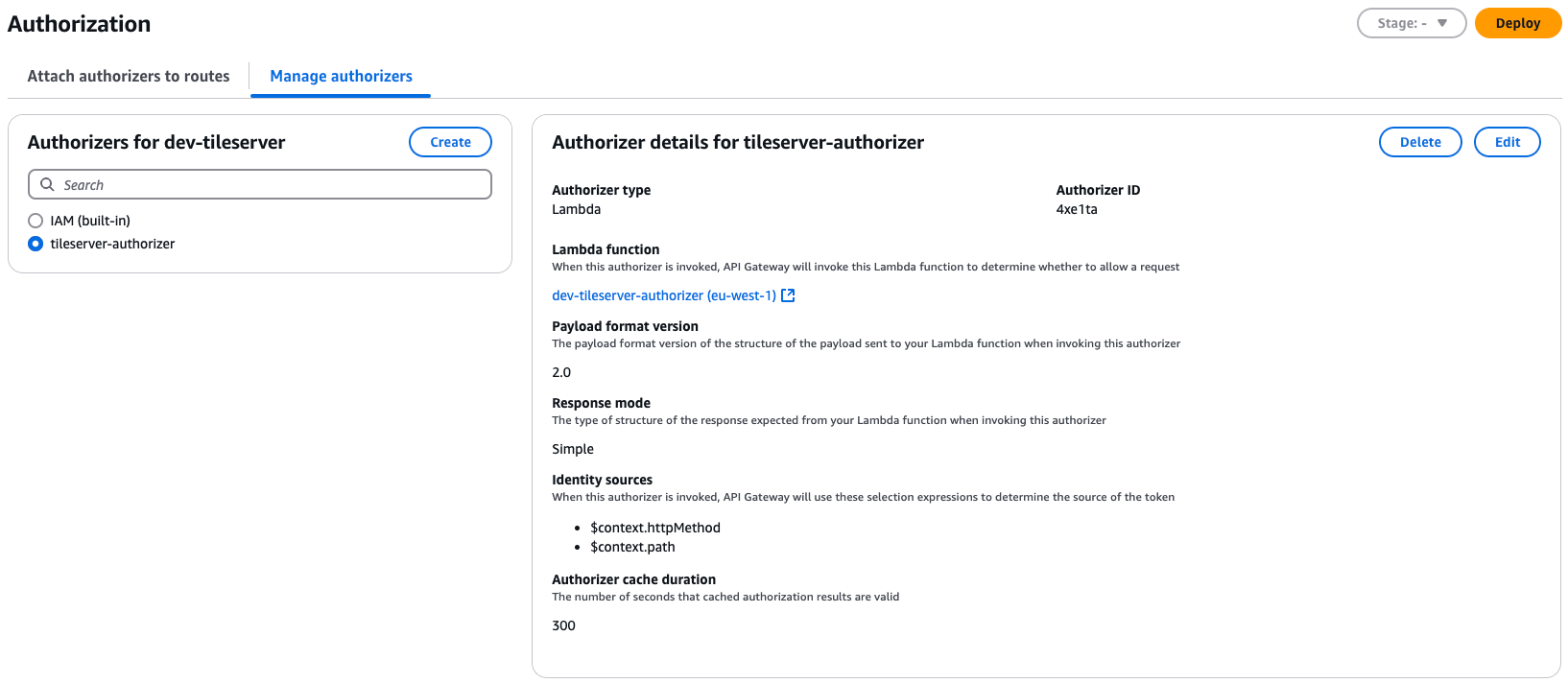Select the tileserver-authorizer radio button
The width and height of the screenshot is (1568, 683).
point(36,244)
